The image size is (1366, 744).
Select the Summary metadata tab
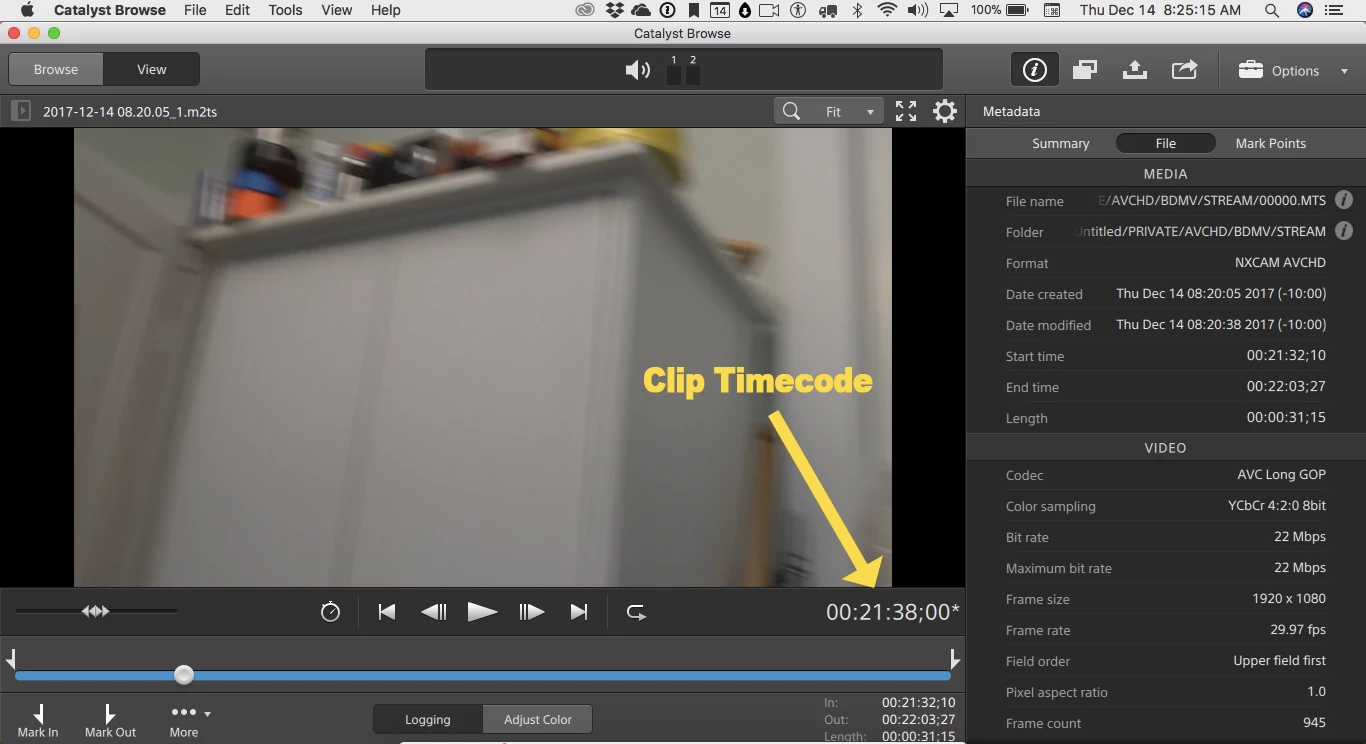coord(1060,143)
